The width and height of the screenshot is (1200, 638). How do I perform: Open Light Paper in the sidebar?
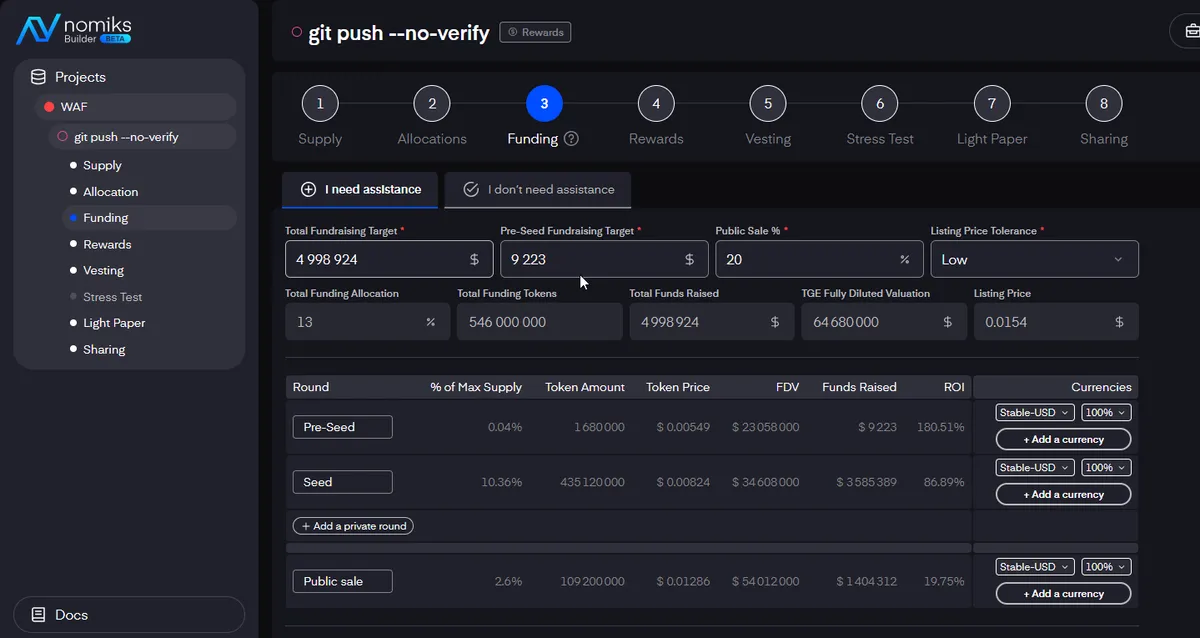(x=114, y=323)
